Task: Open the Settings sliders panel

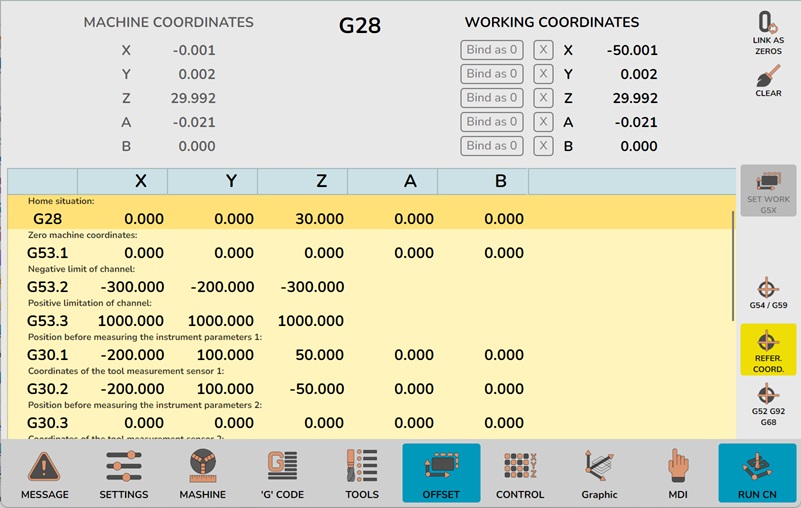Action: [x=124, y=473]
